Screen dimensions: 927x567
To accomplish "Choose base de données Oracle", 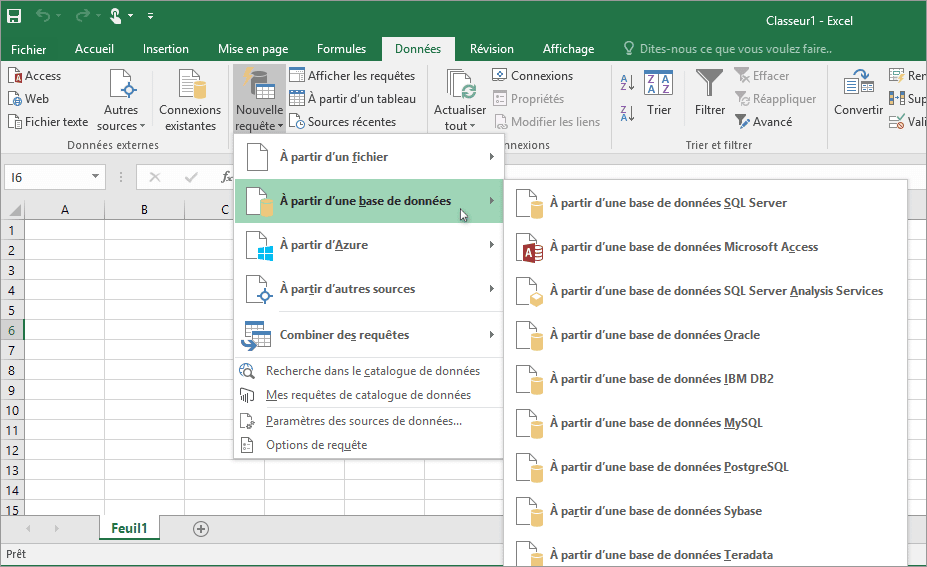I will 705,335.
